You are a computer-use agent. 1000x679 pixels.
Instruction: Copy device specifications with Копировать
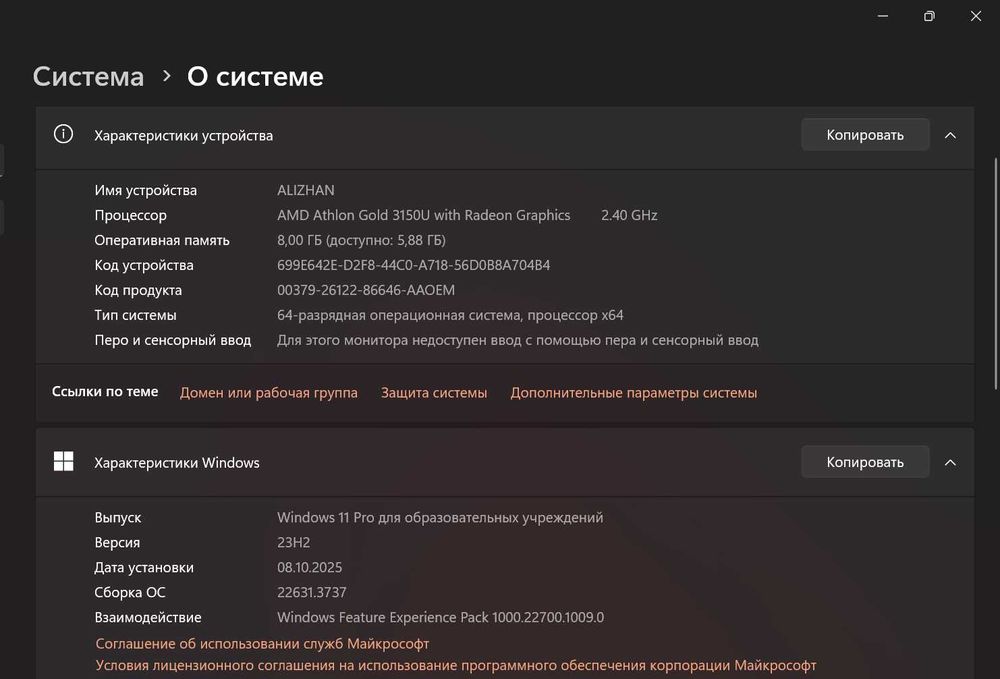click(x=864, y=135)
